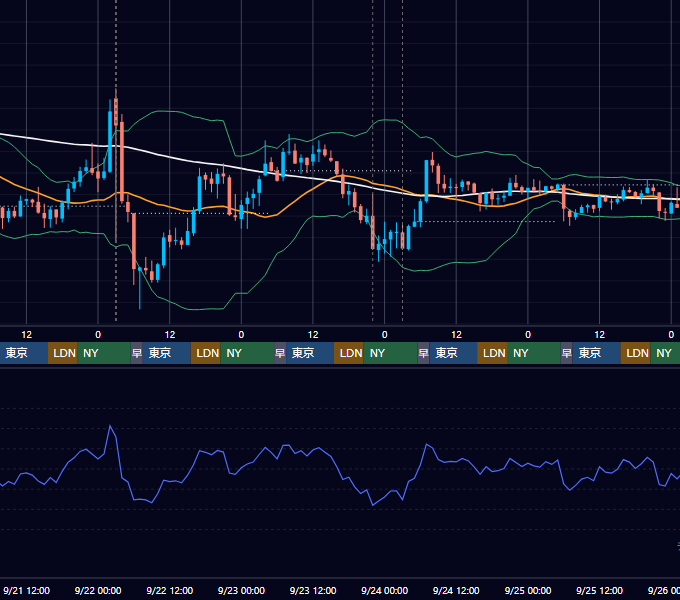Click the tallest red candlestick after 9/22 00:00
The width and height of the screenshot is (680, 600).
[122, 163]
